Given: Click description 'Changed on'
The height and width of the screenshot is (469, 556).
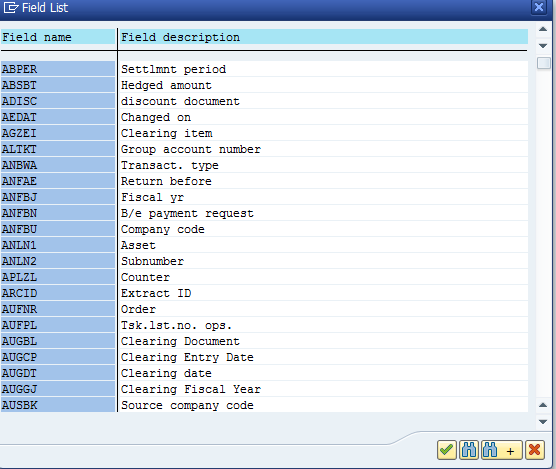Looking at the screenshot, I should (x=156, y=117).
